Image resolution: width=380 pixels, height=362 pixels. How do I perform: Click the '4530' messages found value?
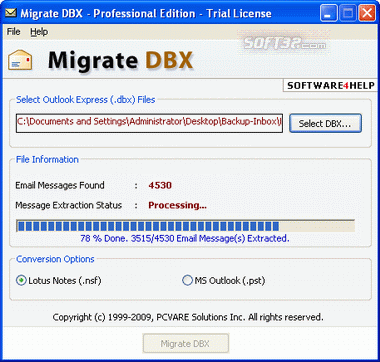160,185
